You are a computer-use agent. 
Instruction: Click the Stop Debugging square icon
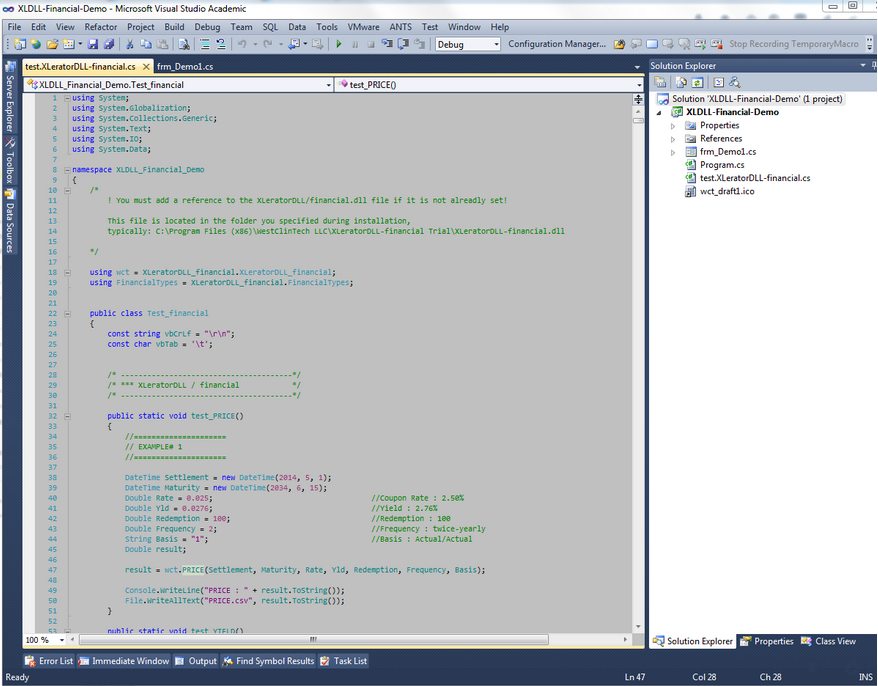[371, 44]
